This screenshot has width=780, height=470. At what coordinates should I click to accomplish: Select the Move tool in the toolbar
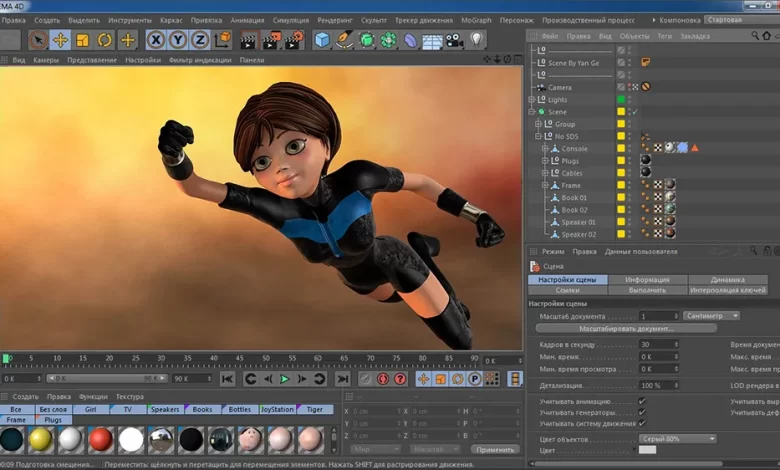(60, 40)
